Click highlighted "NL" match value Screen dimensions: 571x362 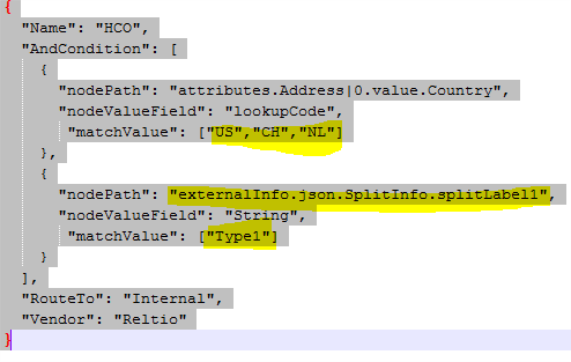316,132
